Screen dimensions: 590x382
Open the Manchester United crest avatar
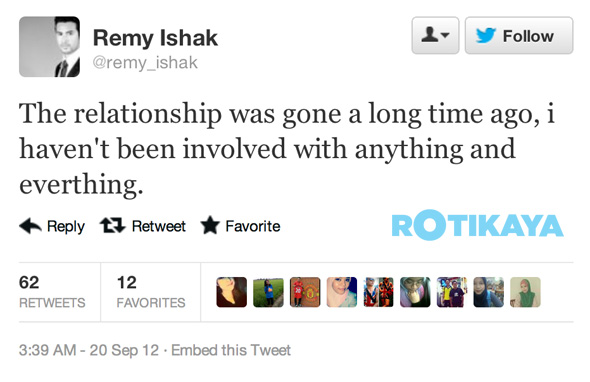[305, 292]
